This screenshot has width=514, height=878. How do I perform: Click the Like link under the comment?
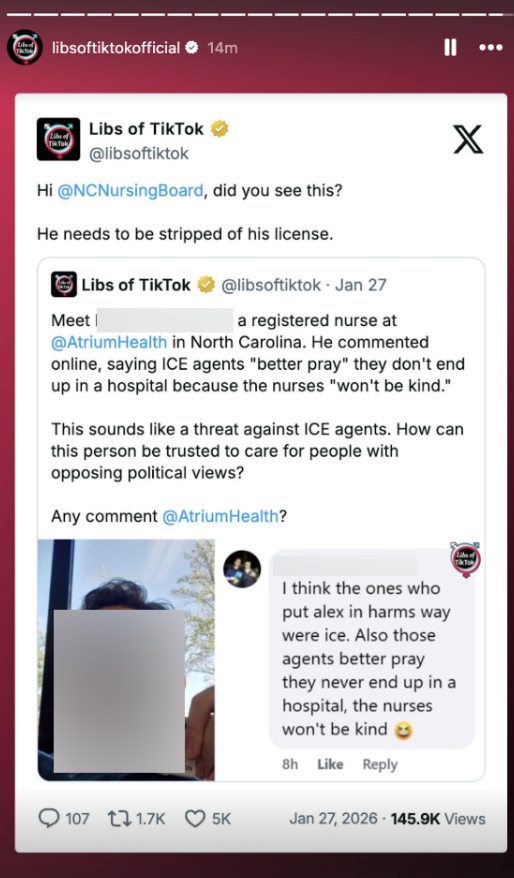tap(330, 764)
